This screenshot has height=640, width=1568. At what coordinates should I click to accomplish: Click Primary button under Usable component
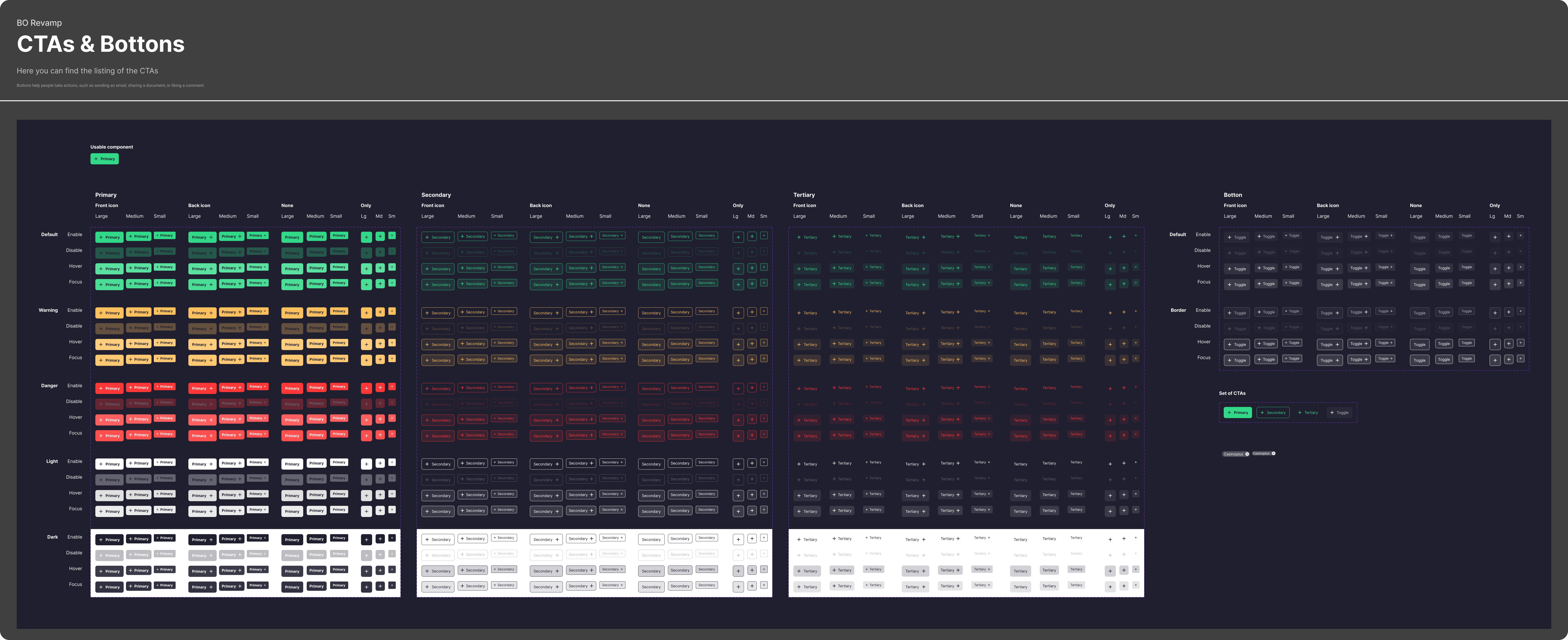click(x=105, y=159)
